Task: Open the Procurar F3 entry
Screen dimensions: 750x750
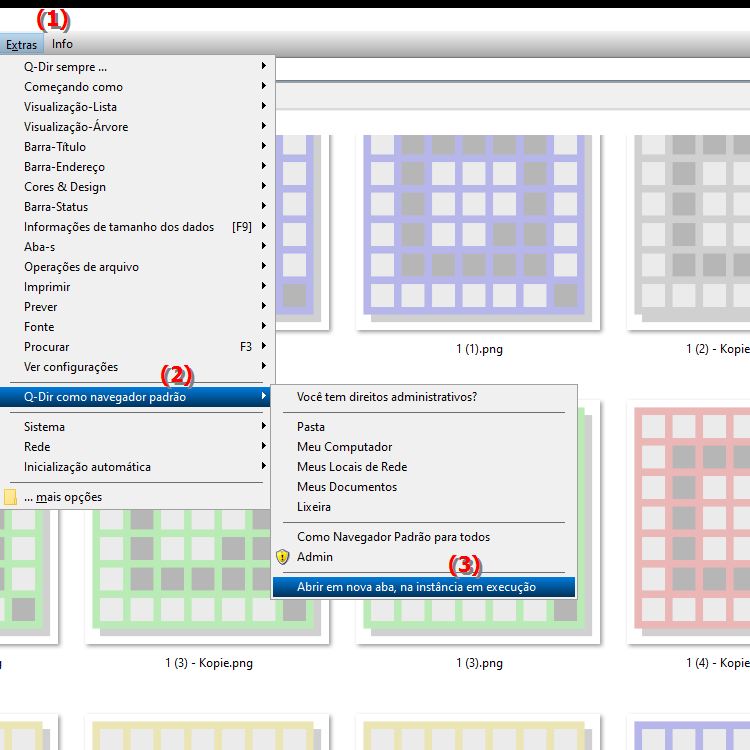Action: [x=137, y=347]
